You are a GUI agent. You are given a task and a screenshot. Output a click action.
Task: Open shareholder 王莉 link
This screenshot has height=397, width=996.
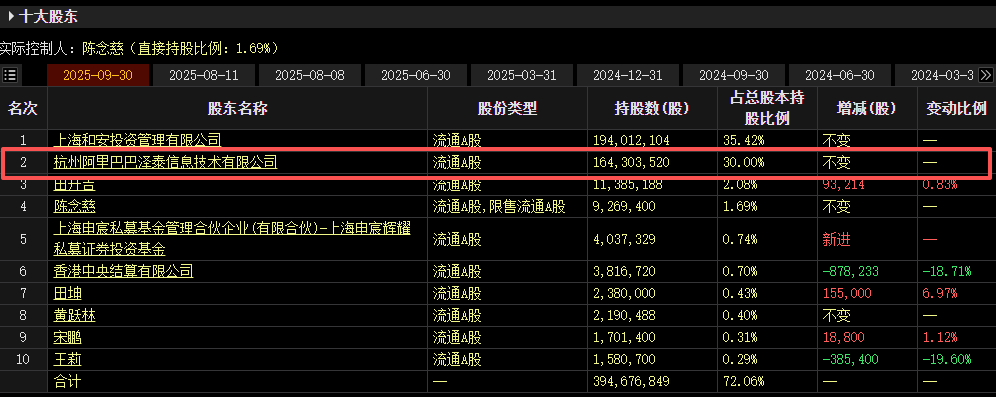(67, 360)
